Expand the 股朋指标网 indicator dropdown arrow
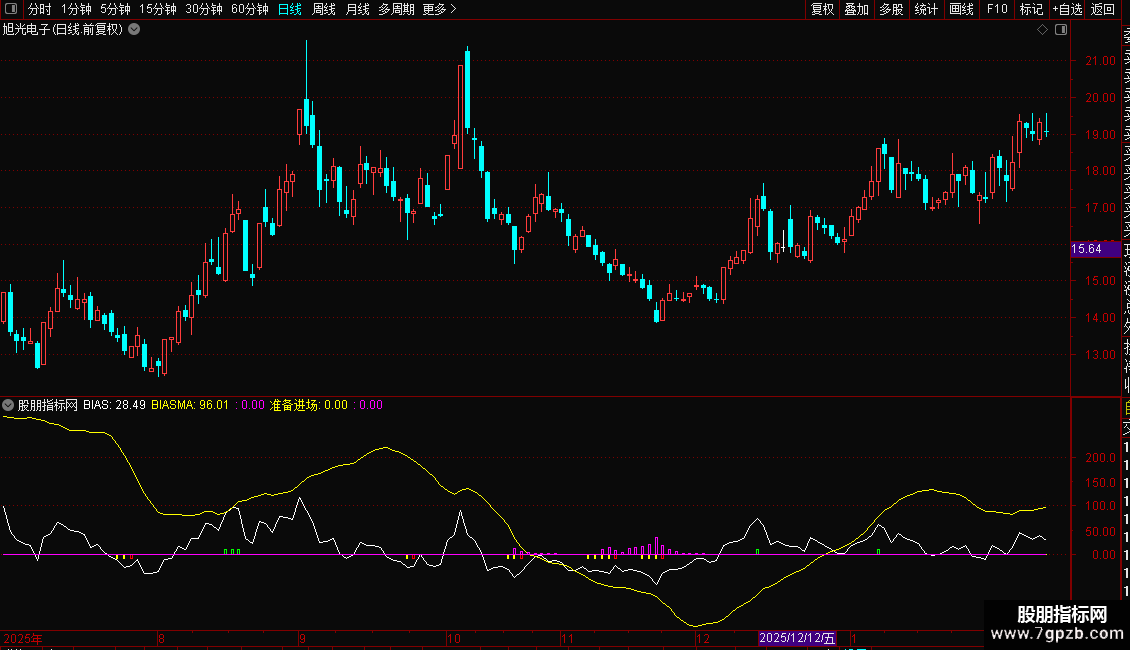1130x650 pixels. pyautogui.click(x=8, y=405)
